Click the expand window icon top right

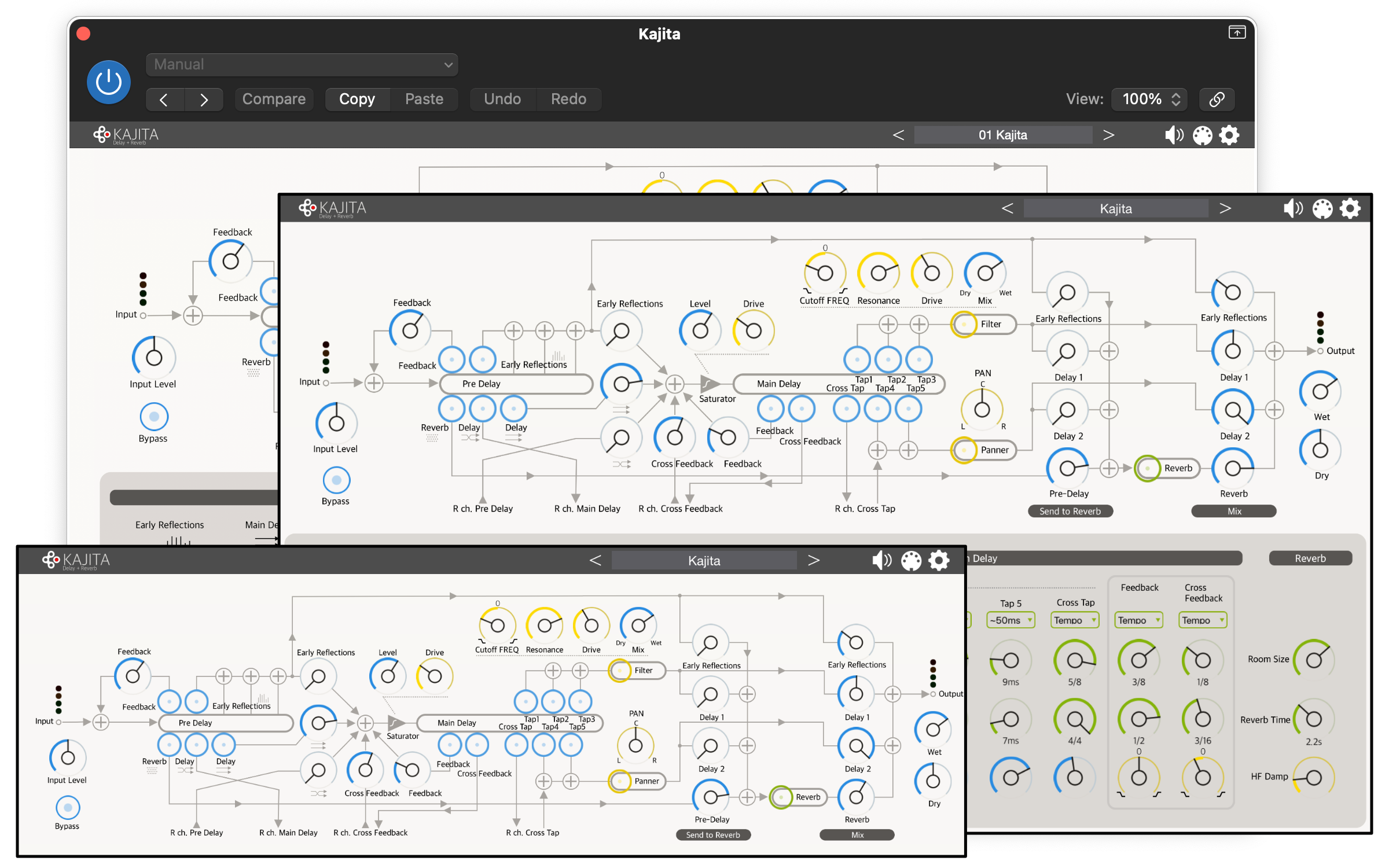click(x=1237, y=33)
